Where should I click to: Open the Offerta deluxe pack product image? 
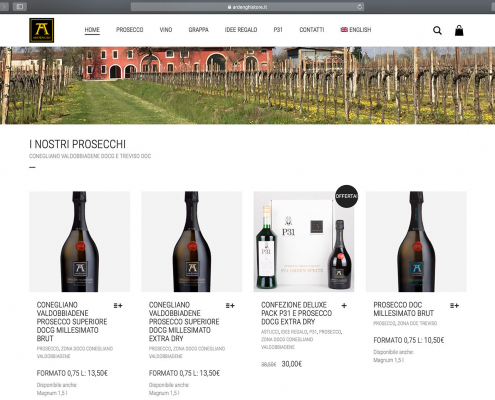pos(304,242)
